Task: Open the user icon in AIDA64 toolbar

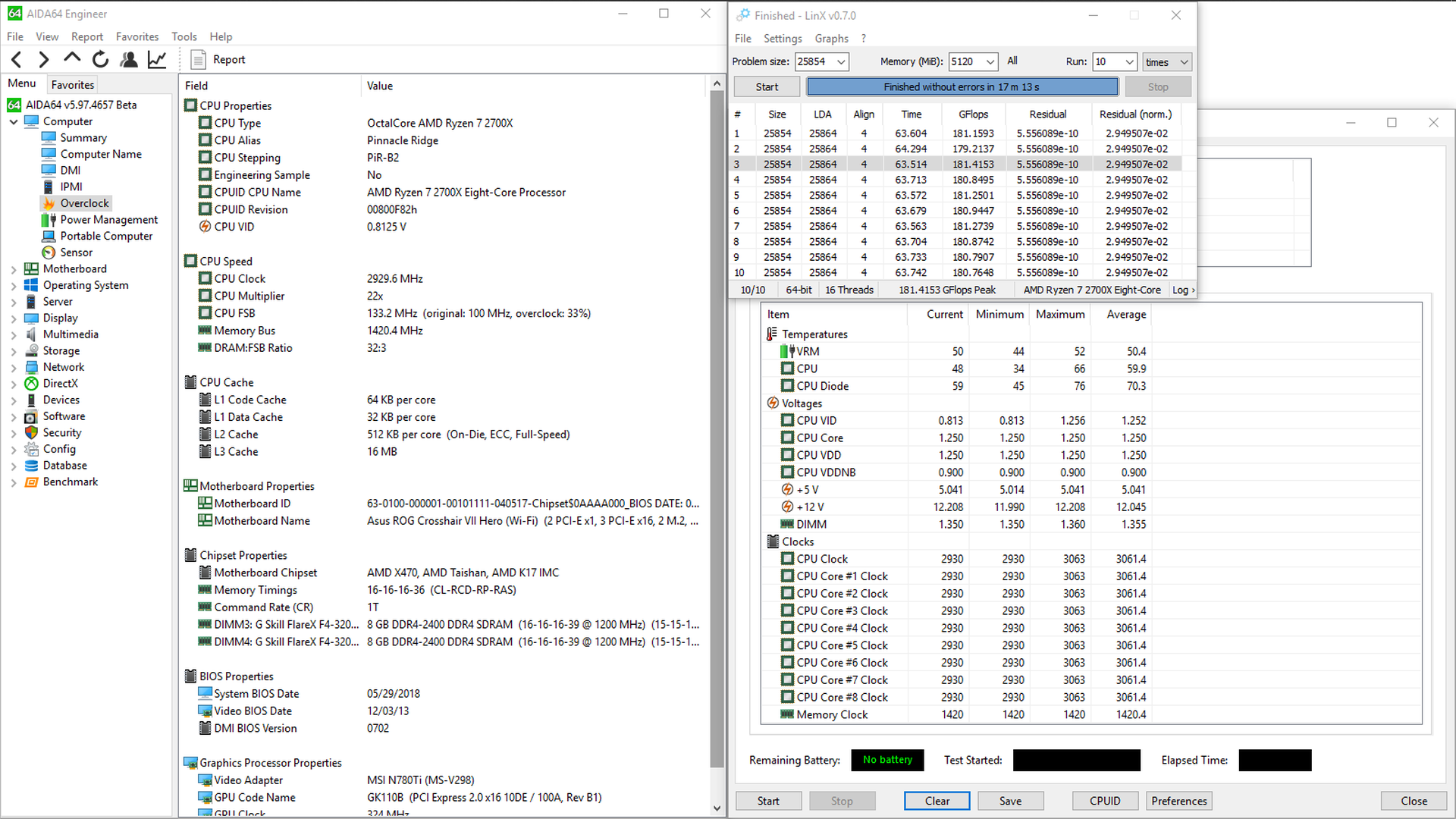Action: [129, 59]
